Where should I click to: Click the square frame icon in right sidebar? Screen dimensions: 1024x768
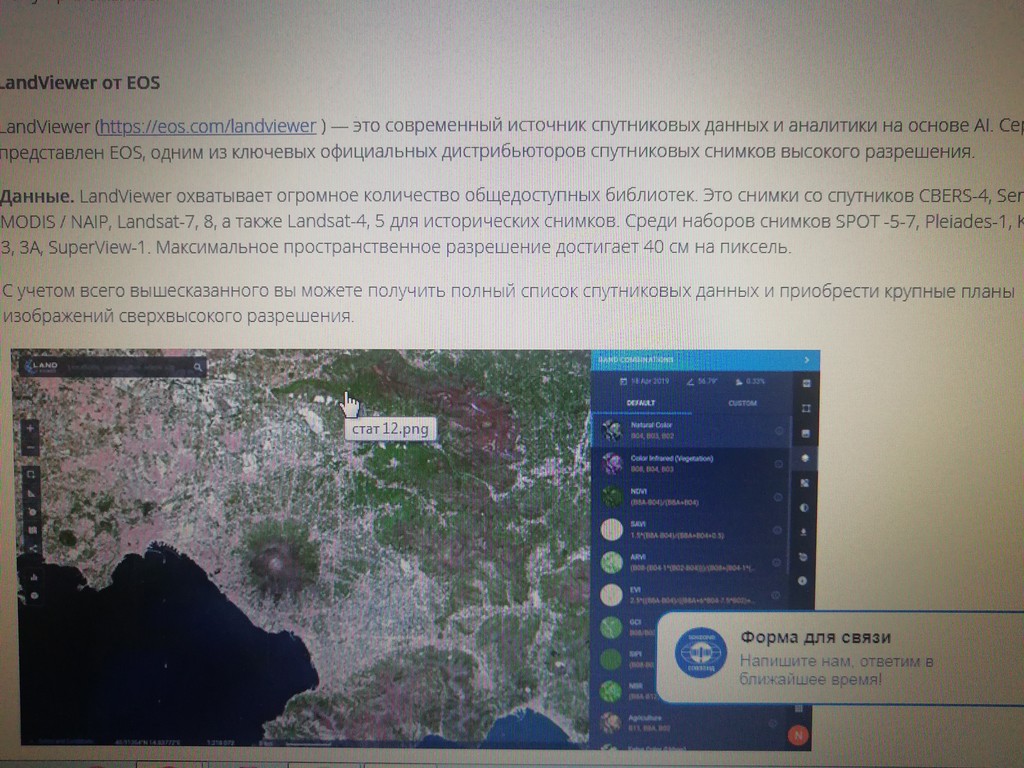(x=807, y=408)
